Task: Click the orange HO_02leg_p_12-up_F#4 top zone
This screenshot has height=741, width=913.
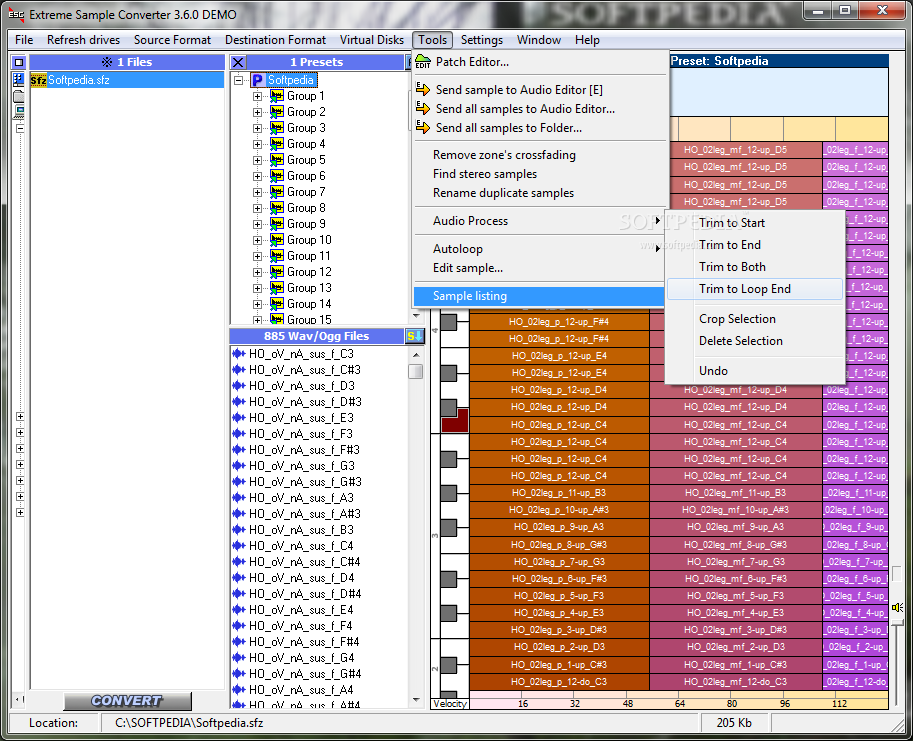Action: [x=559, y=322]
